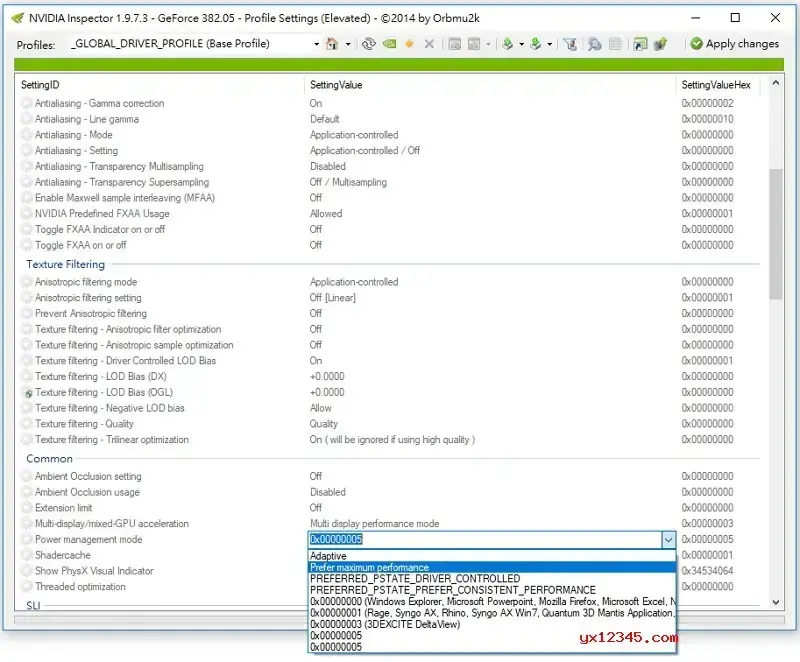Click the _GLOBAL_DRIVER_PROFILE profile name field
The height and width of the screenshot is (662, 800).
pyautogui.click(x=190, y=44)
